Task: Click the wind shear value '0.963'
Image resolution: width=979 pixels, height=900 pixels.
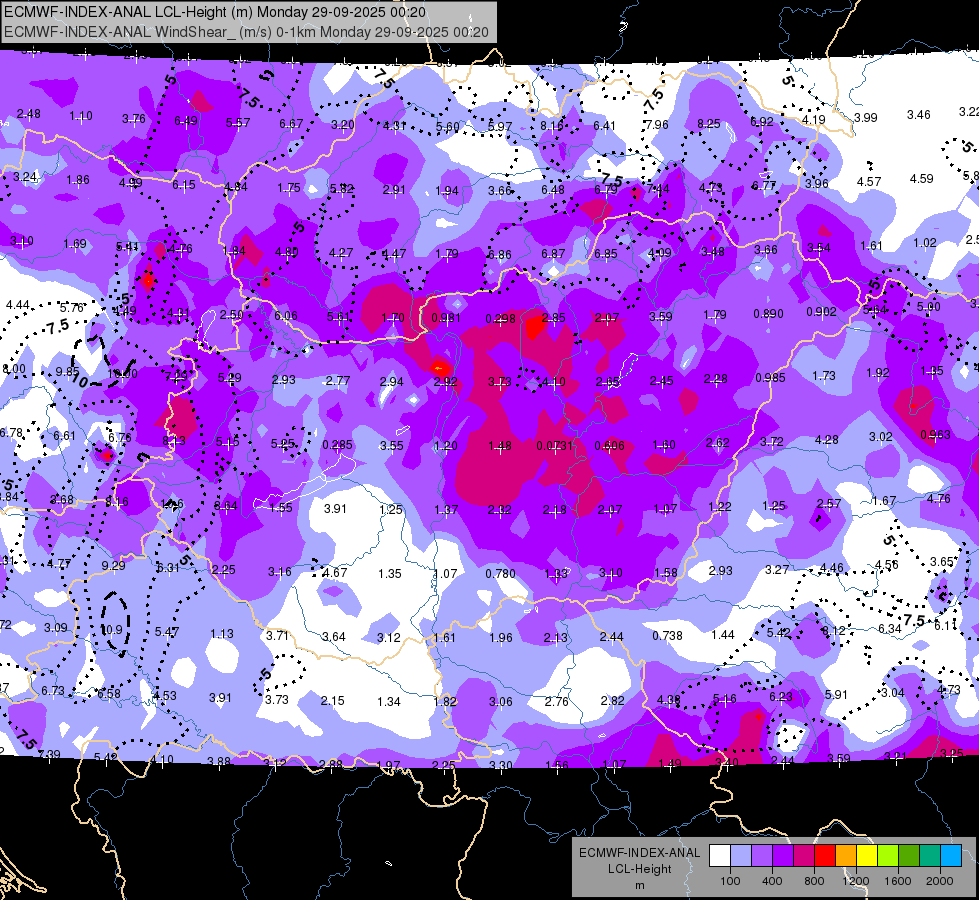Action: [x=935, y=435]
